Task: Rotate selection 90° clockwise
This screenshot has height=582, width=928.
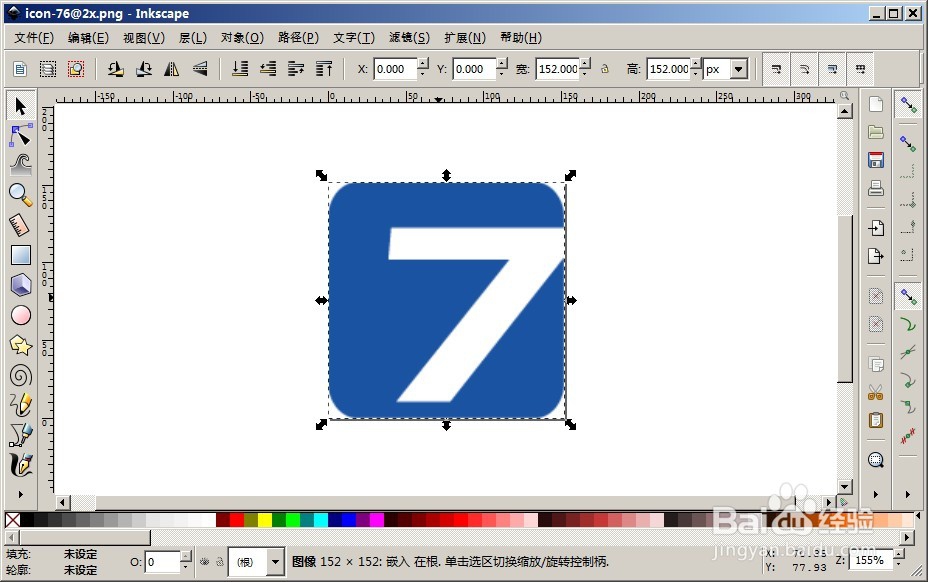Action: coord(144,69)
